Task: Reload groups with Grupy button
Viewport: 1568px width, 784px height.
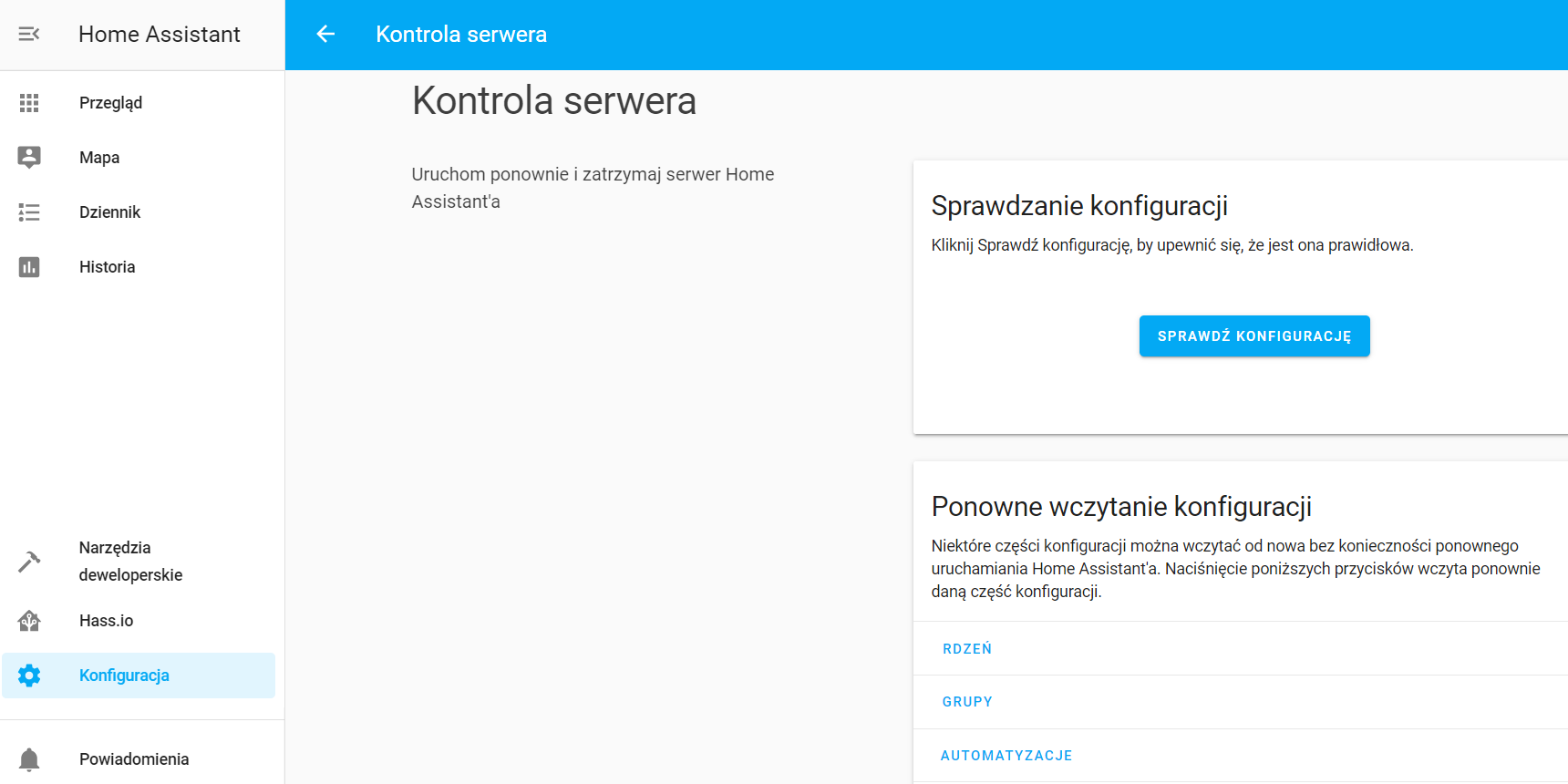Action: (x=967, y=702)
